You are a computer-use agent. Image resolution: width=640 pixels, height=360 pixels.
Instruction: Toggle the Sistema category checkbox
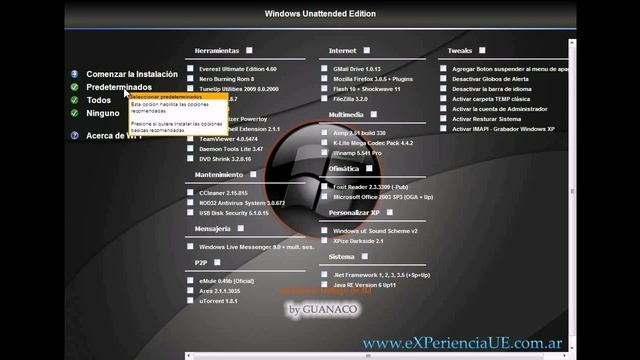364,256
